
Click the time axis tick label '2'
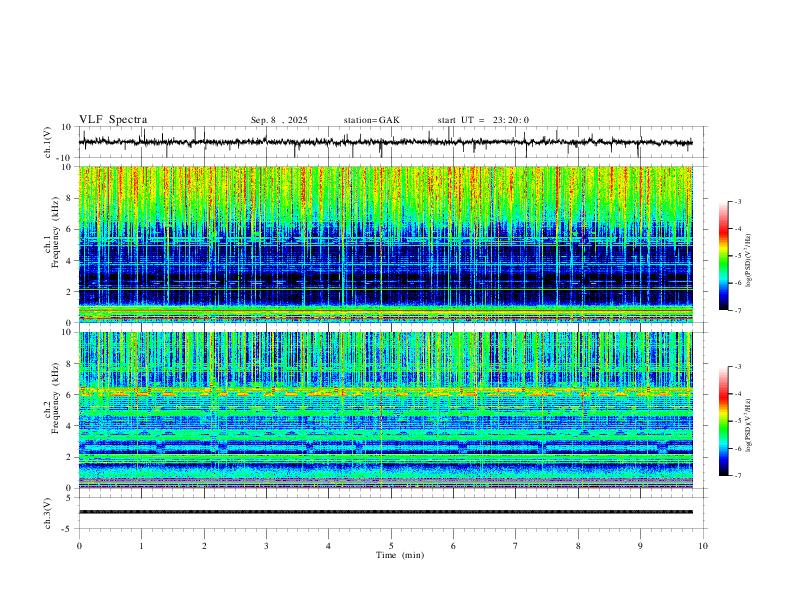coord(204,546)
